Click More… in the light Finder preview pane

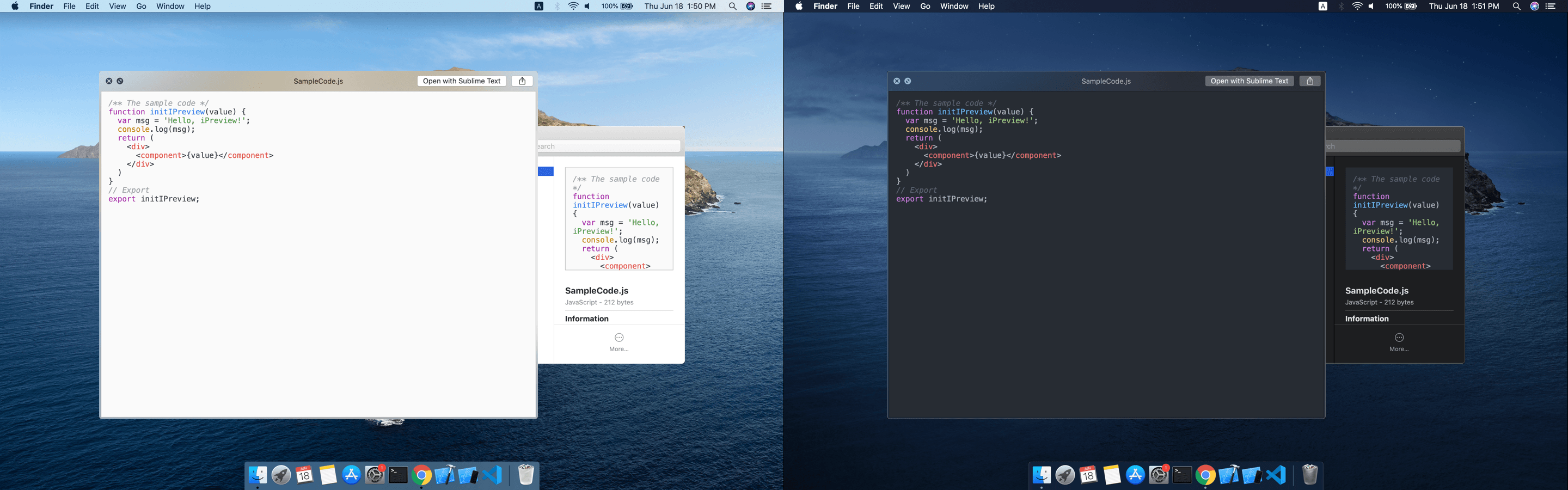point(619,341)
